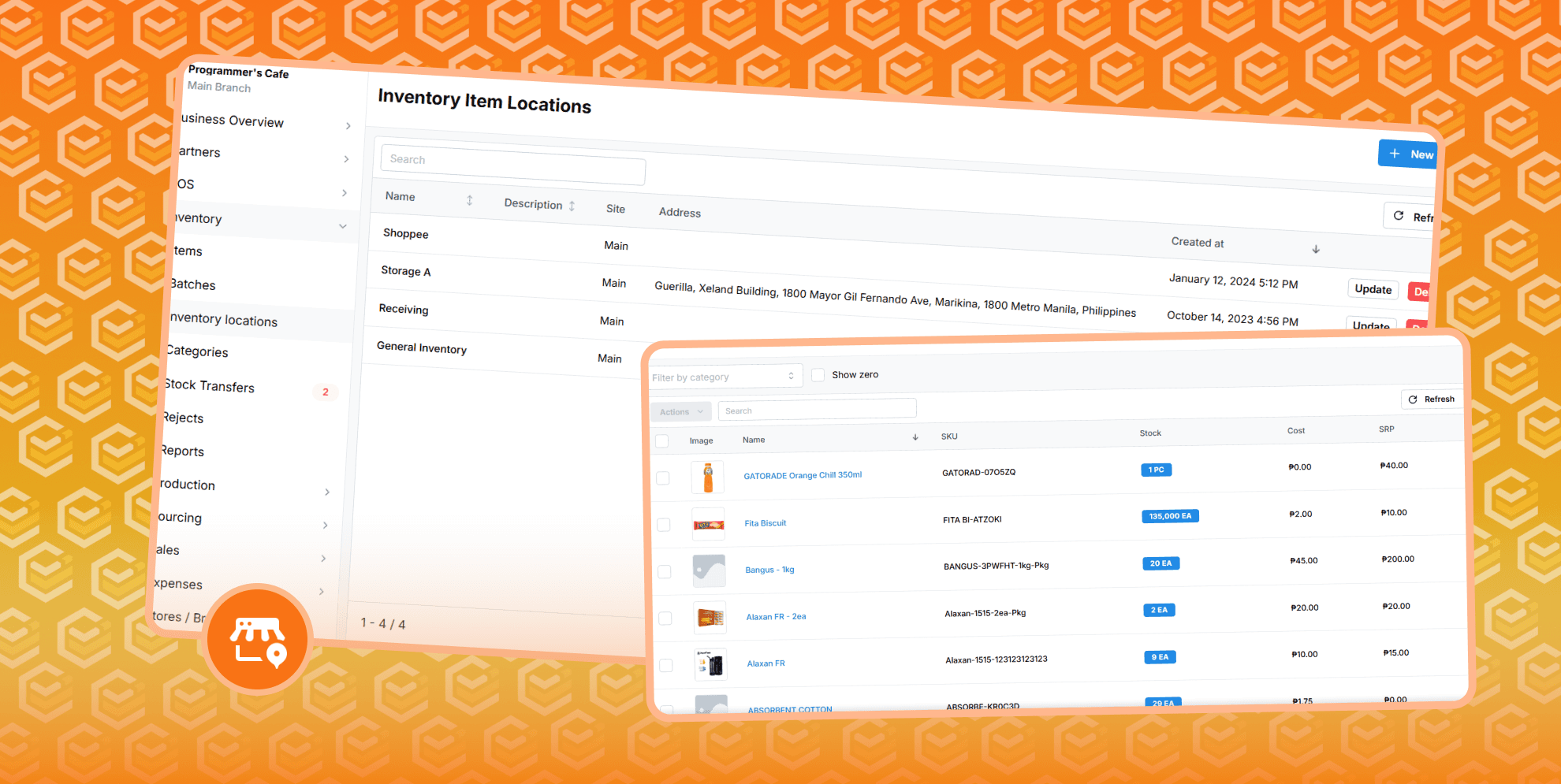Viewport: 1561px width, 784px height.
Task: Open Reports from the sidebar
Action: click(x=182, y=451)
